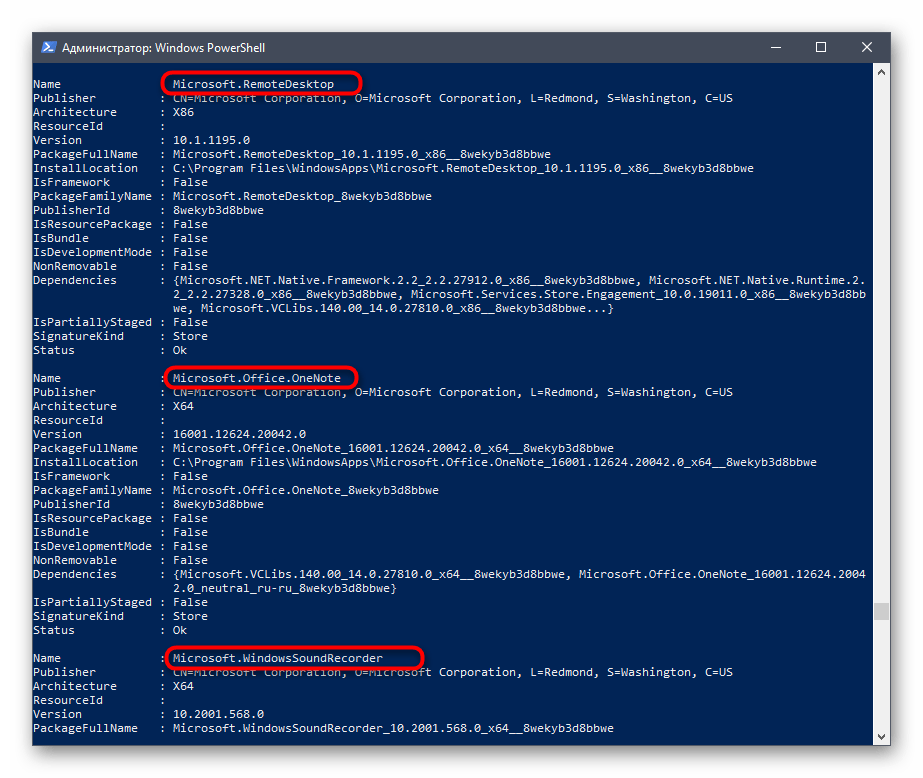Click the PowerShell icon in title bar
This screenshot has width=923, height=778.
(x=48, y=47)
